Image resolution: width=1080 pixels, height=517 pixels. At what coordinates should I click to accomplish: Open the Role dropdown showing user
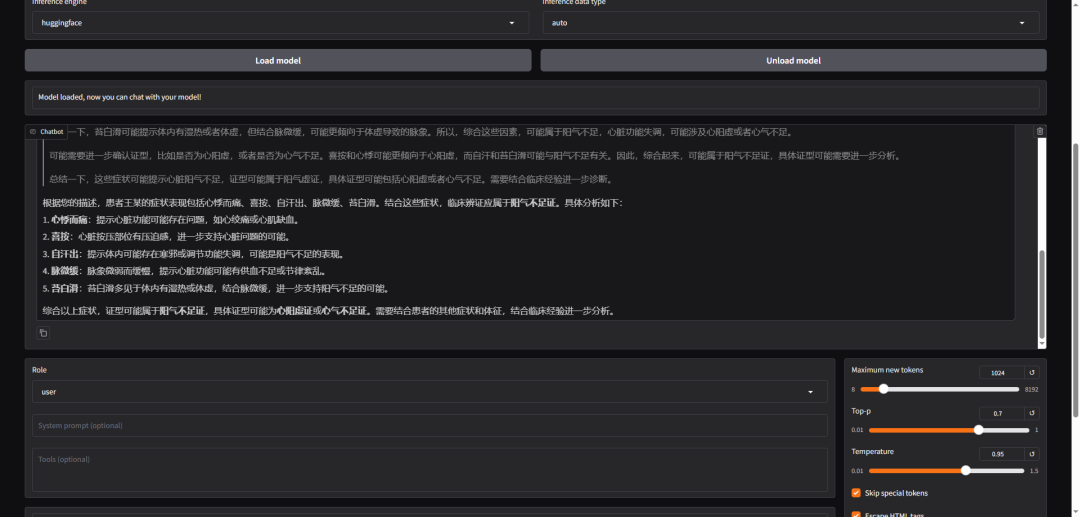pyautogui.click(x=430, y=392)
